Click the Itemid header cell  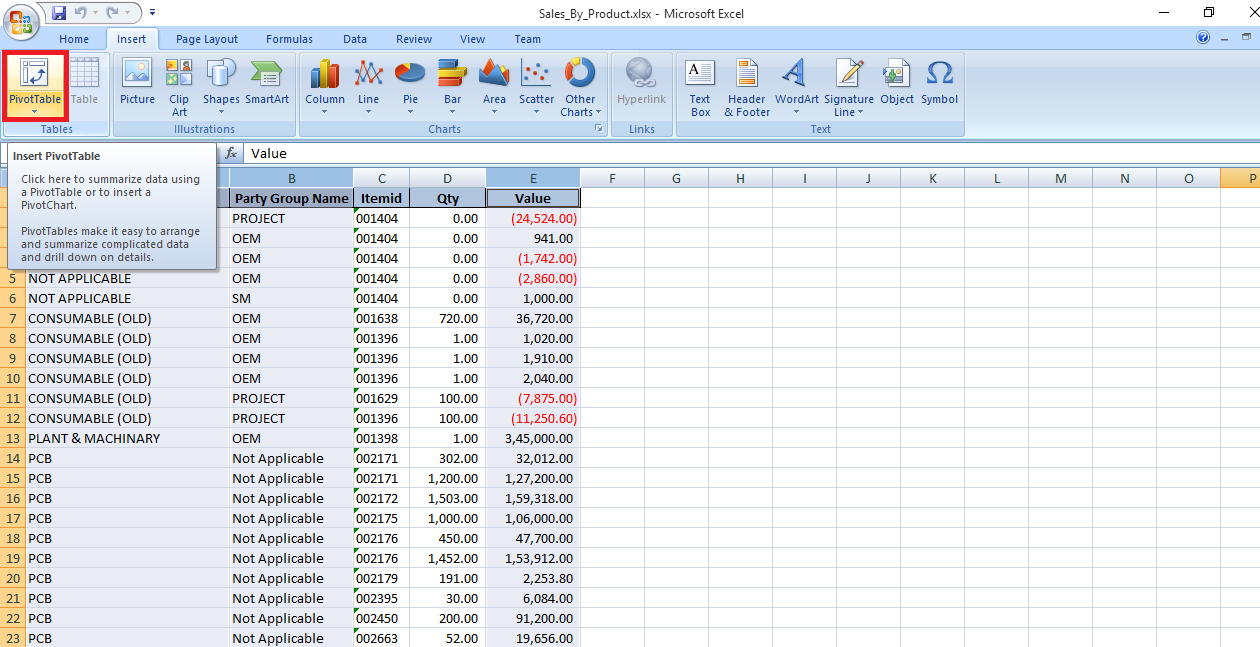tap(381, 198)
